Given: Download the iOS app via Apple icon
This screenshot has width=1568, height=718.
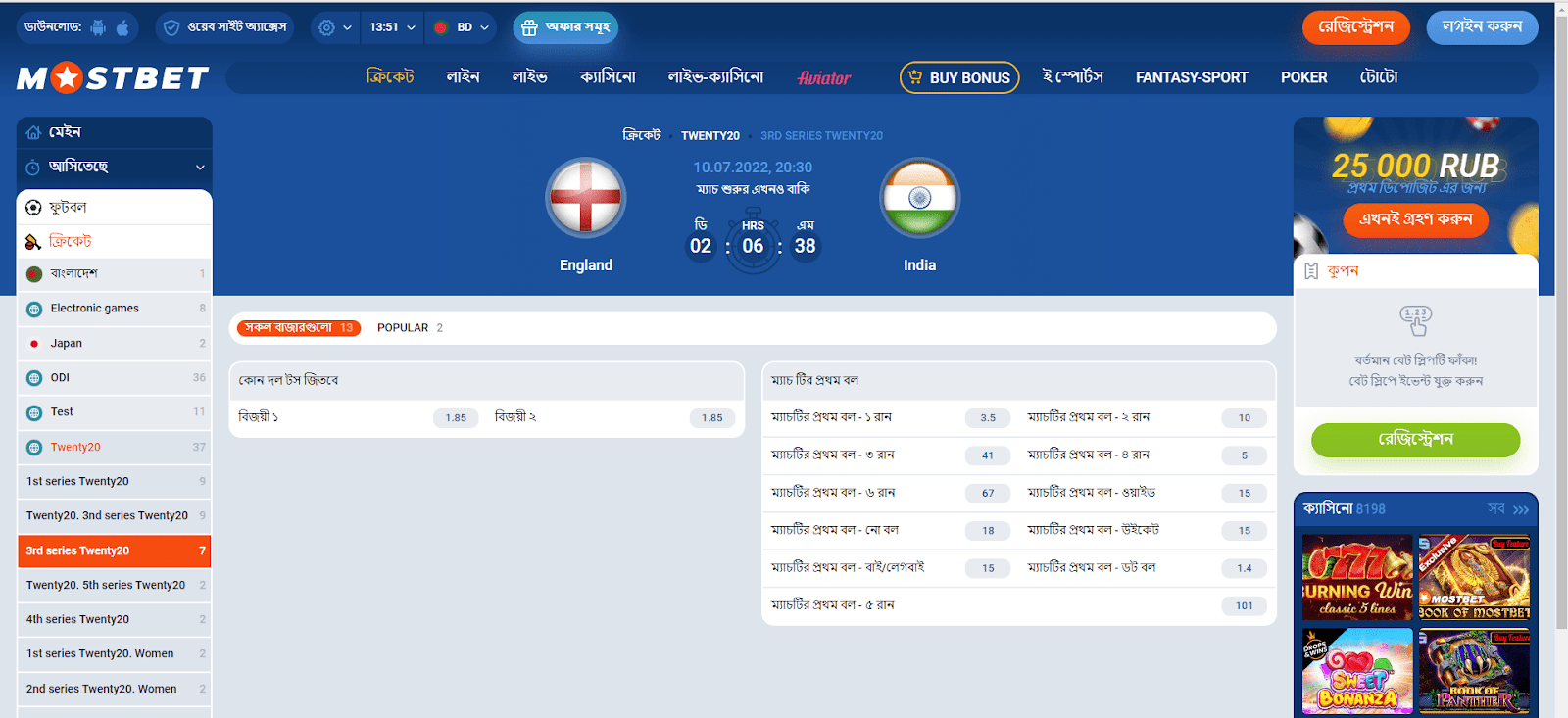Looking at the screenshot, I should pos(122,27).
